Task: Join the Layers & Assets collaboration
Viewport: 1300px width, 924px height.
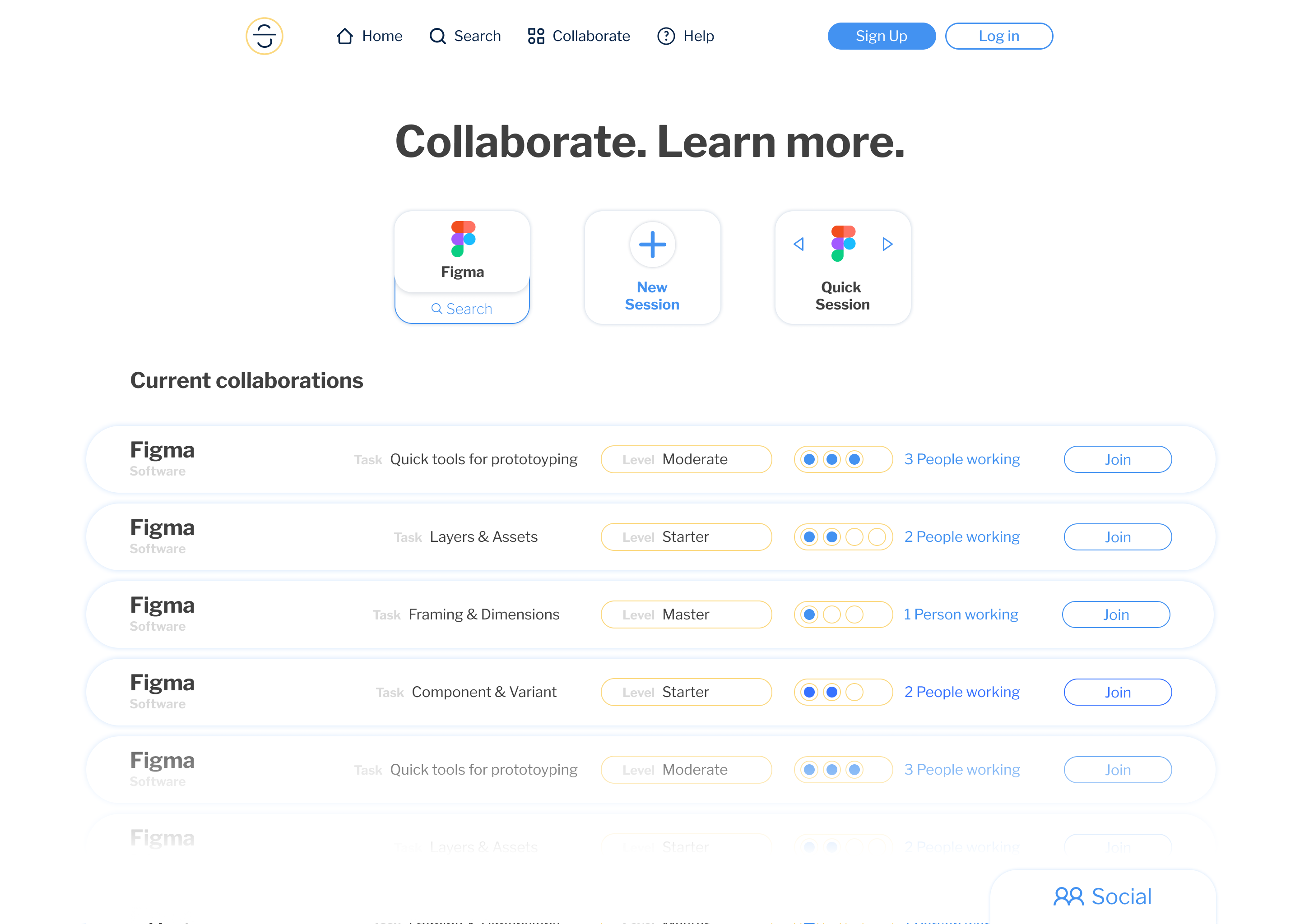Action: pyautogui.click(x=1117, y=536)
